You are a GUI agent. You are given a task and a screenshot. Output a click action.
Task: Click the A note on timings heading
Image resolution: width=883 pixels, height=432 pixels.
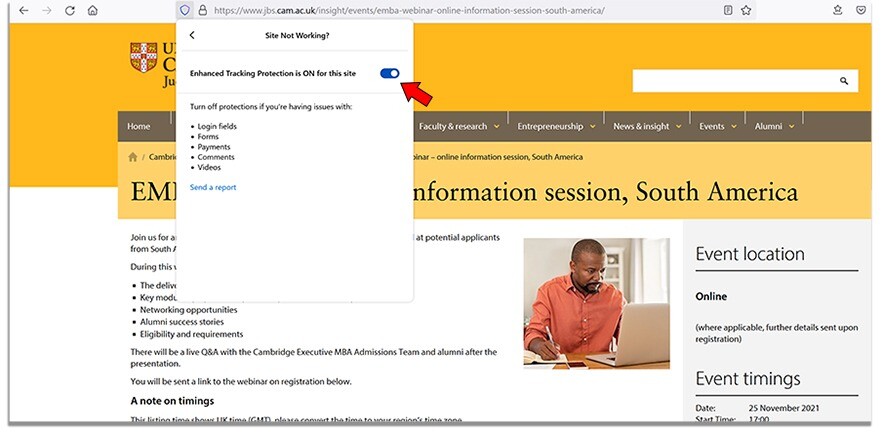click(x=172, y=401)
